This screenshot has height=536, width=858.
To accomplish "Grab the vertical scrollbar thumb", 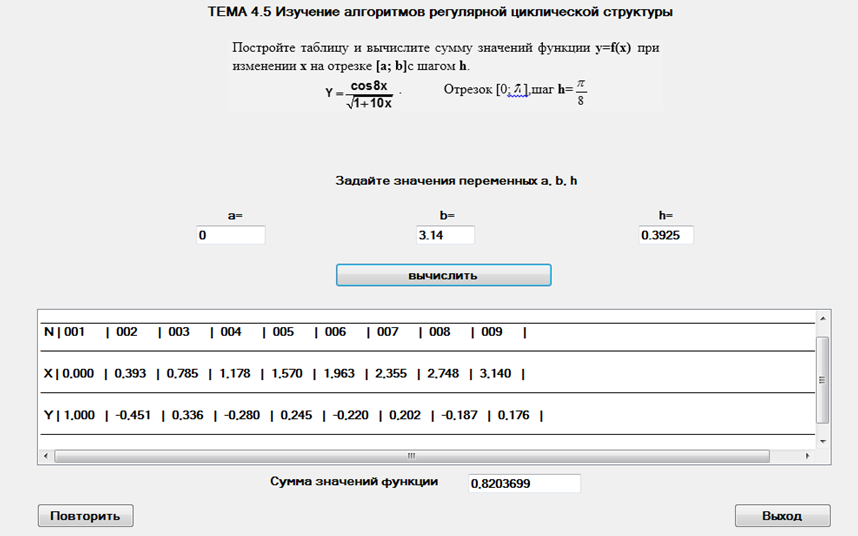I will (823, 379).
